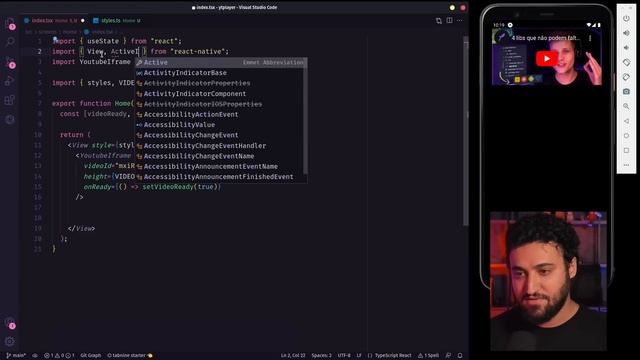Switch to the index.tsx editor tab
This screenshot has height=360, width=640.
point(54,20)
